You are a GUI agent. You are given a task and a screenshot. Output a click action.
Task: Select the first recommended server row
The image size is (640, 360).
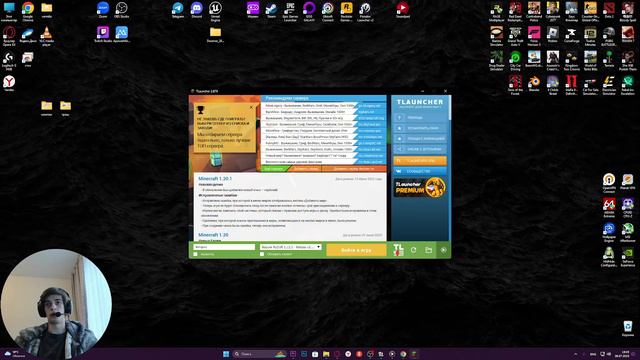click(x=323, y=106)
